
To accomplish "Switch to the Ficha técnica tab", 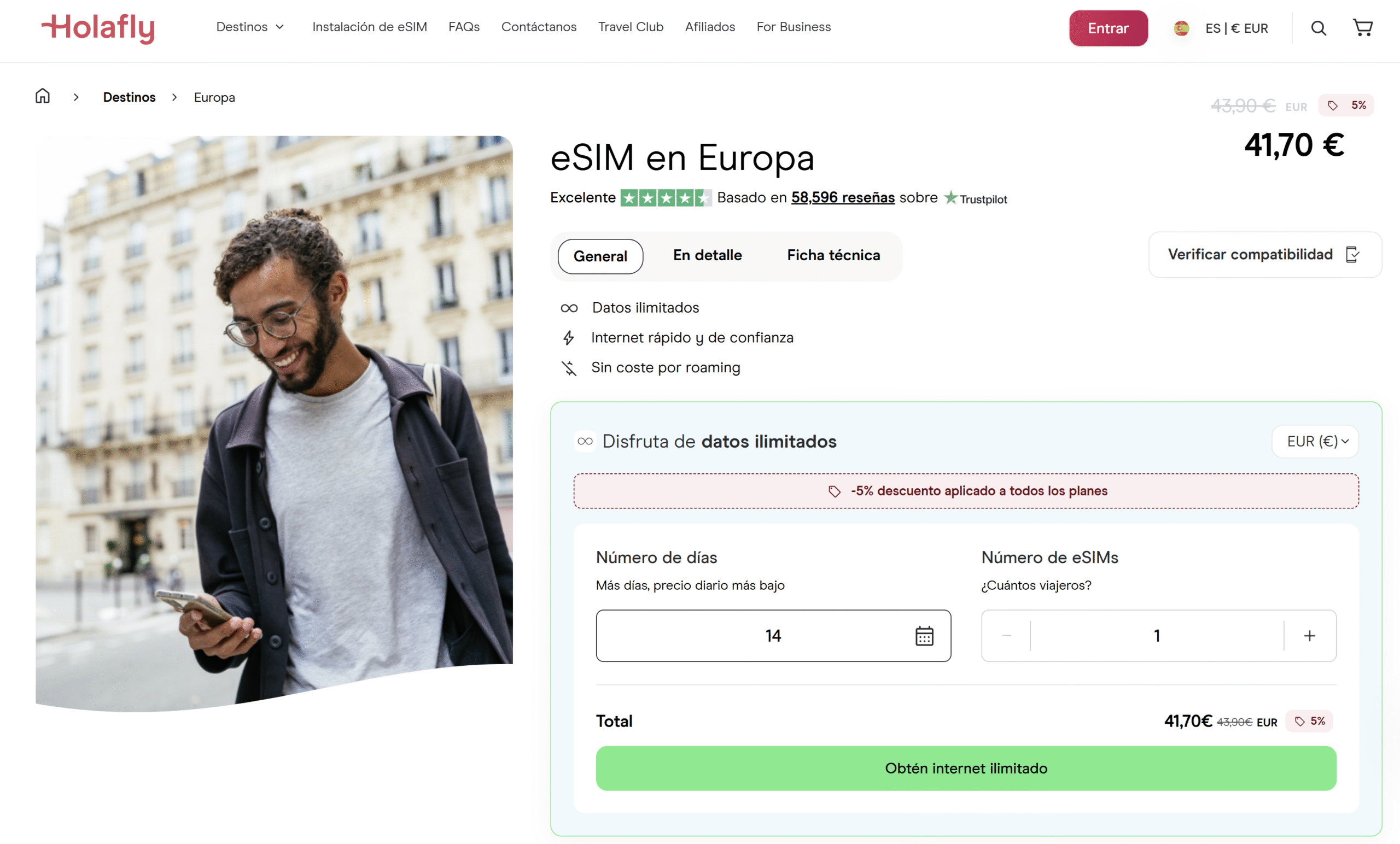I will 833,256.
